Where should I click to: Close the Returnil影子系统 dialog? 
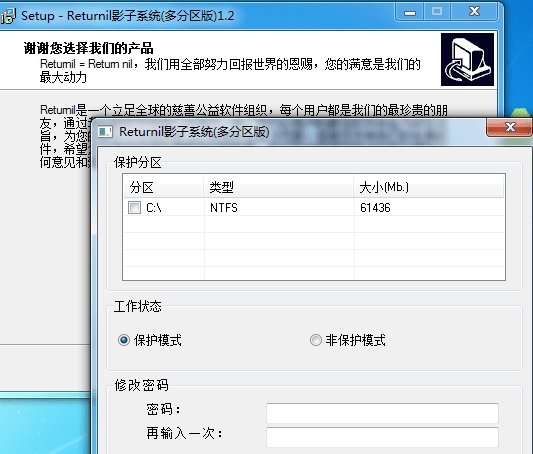point(509,127)
